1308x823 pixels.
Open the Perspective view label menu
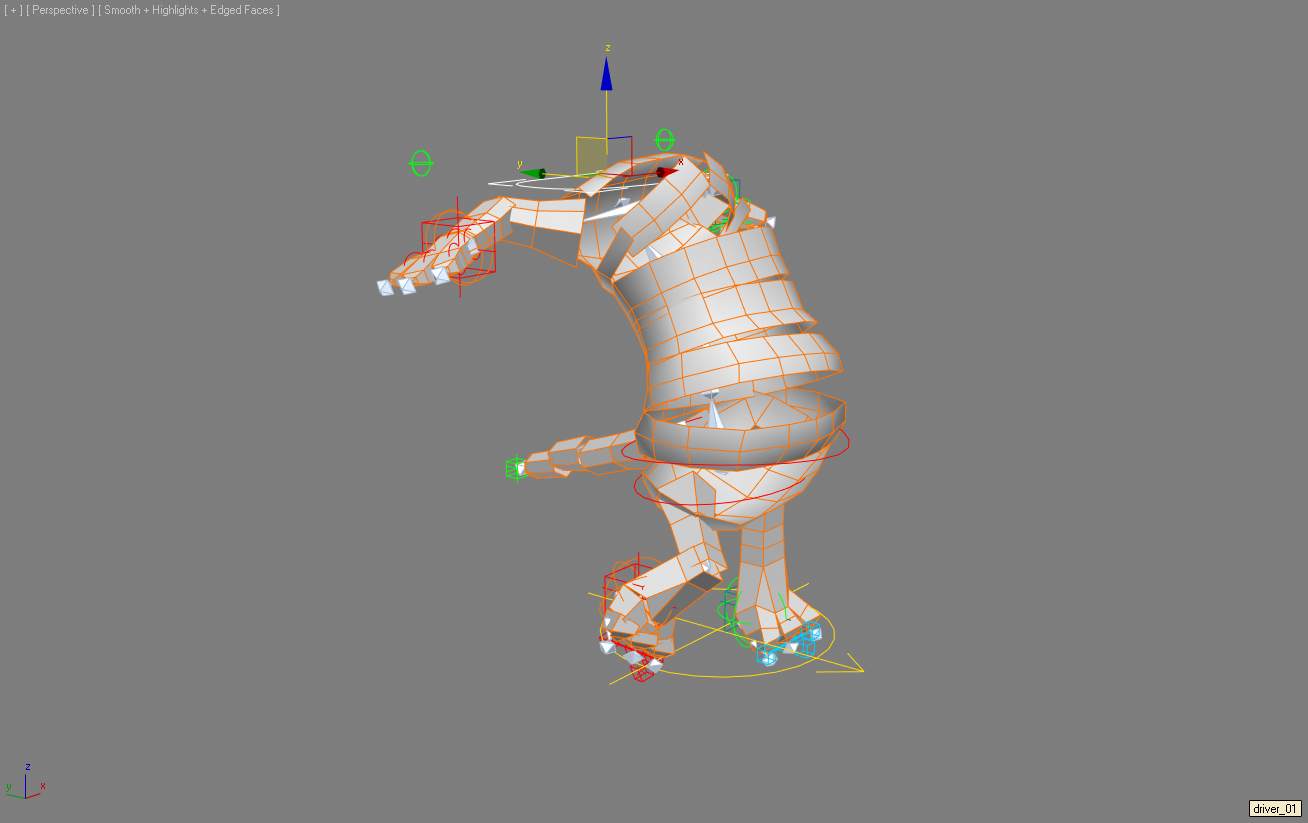60,10
